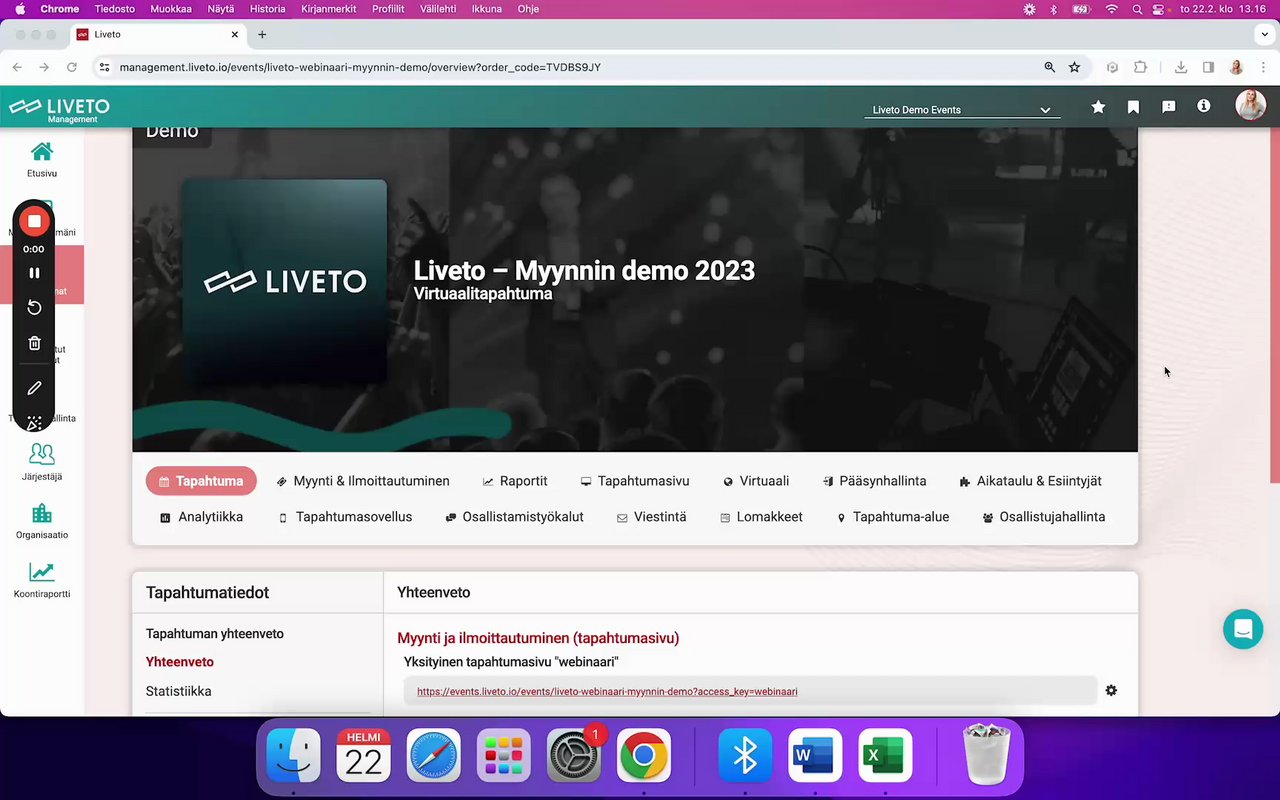The height and width of the screenshot is (800, 1280).
Task: Open Aikataulu & Esiintyjät tab
Action: [1030, 481]
